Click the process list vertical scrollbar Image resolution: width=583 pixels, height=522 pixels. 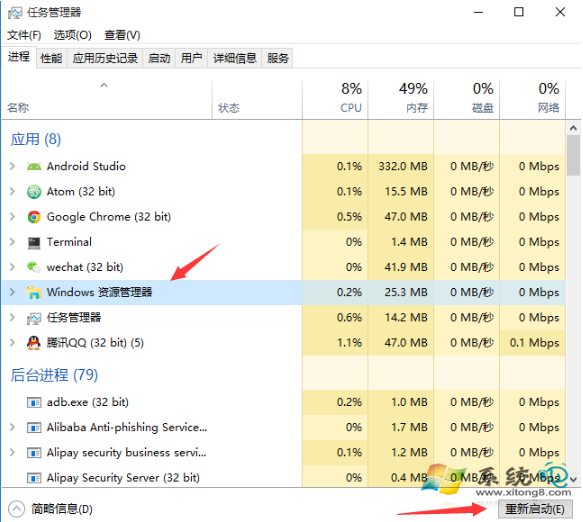[573, 303]
